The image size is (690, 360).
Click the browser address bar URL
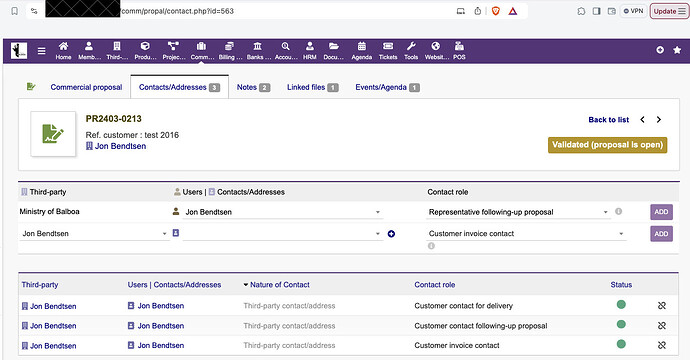tap(177, 11)
